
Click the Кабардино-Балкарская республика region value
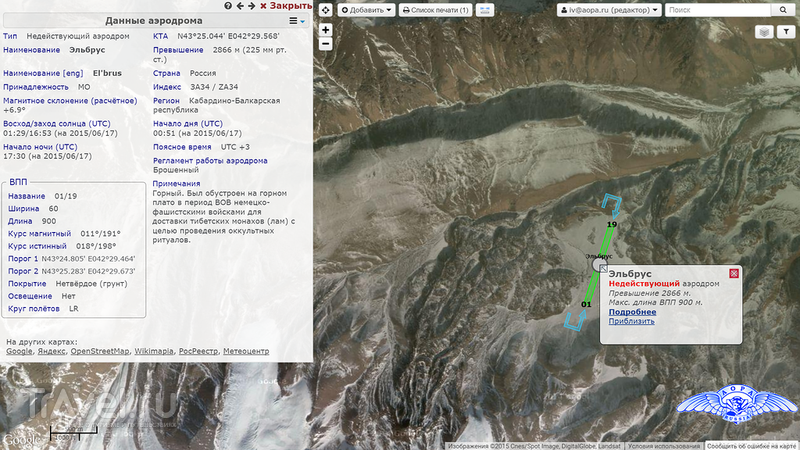pos(217,105)
